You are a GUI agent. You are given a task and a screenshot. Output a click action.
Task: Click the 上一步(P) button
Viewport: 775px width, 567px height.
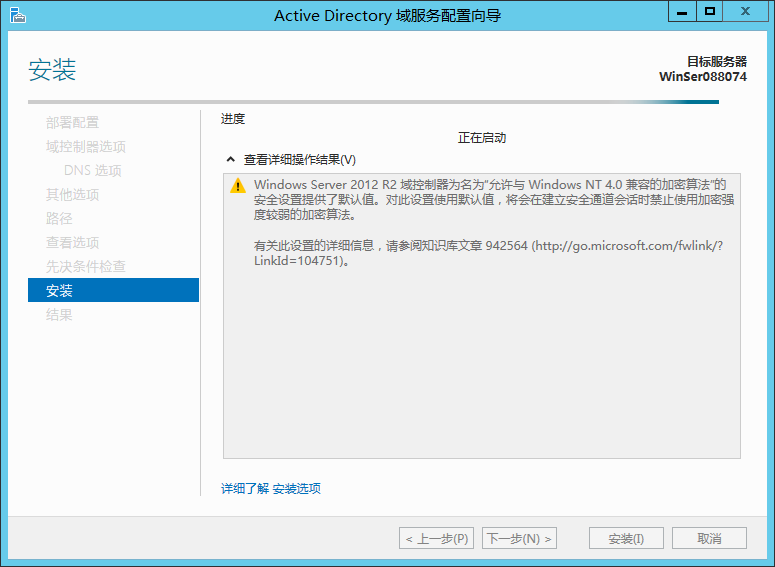(x=436, y=538)
